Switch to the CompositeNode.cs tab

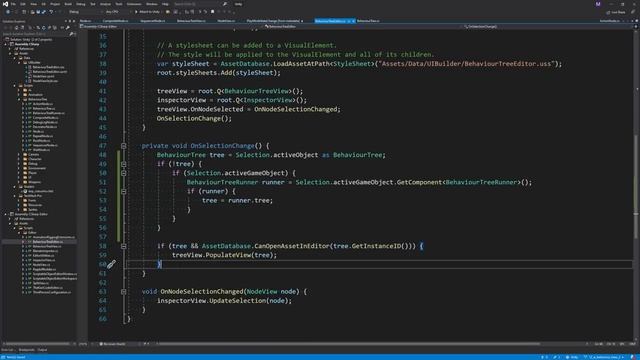click(116, 21)
